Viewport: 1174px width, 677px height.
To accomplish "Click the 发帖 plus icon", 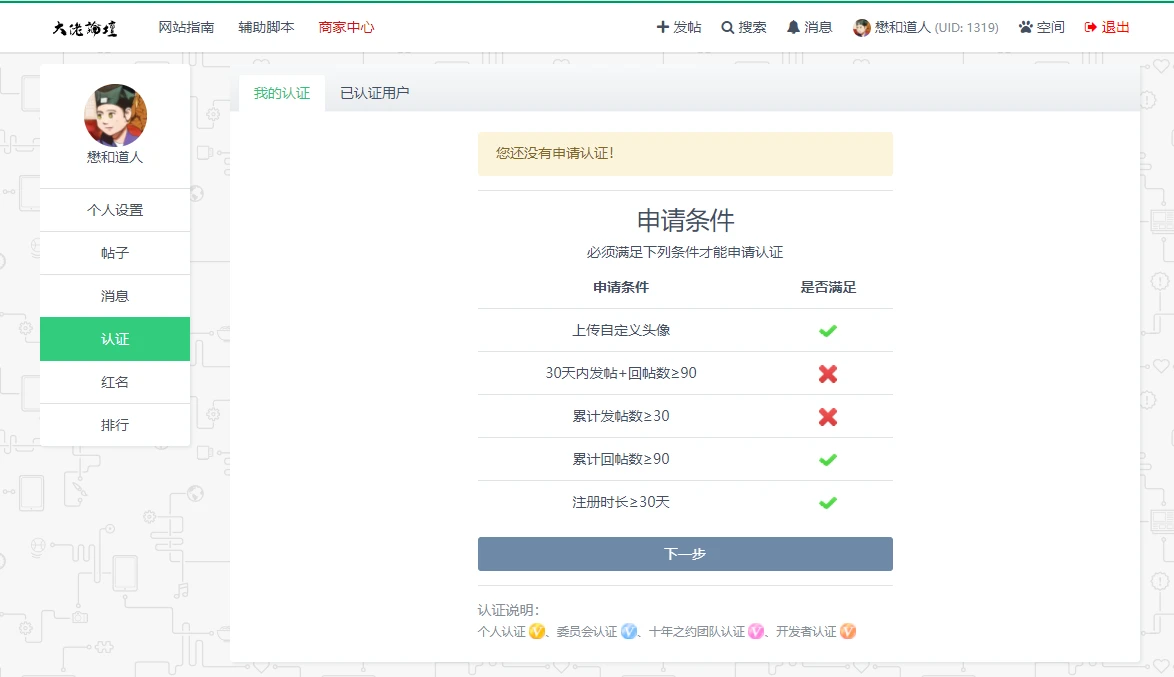I will coord(662,27).
